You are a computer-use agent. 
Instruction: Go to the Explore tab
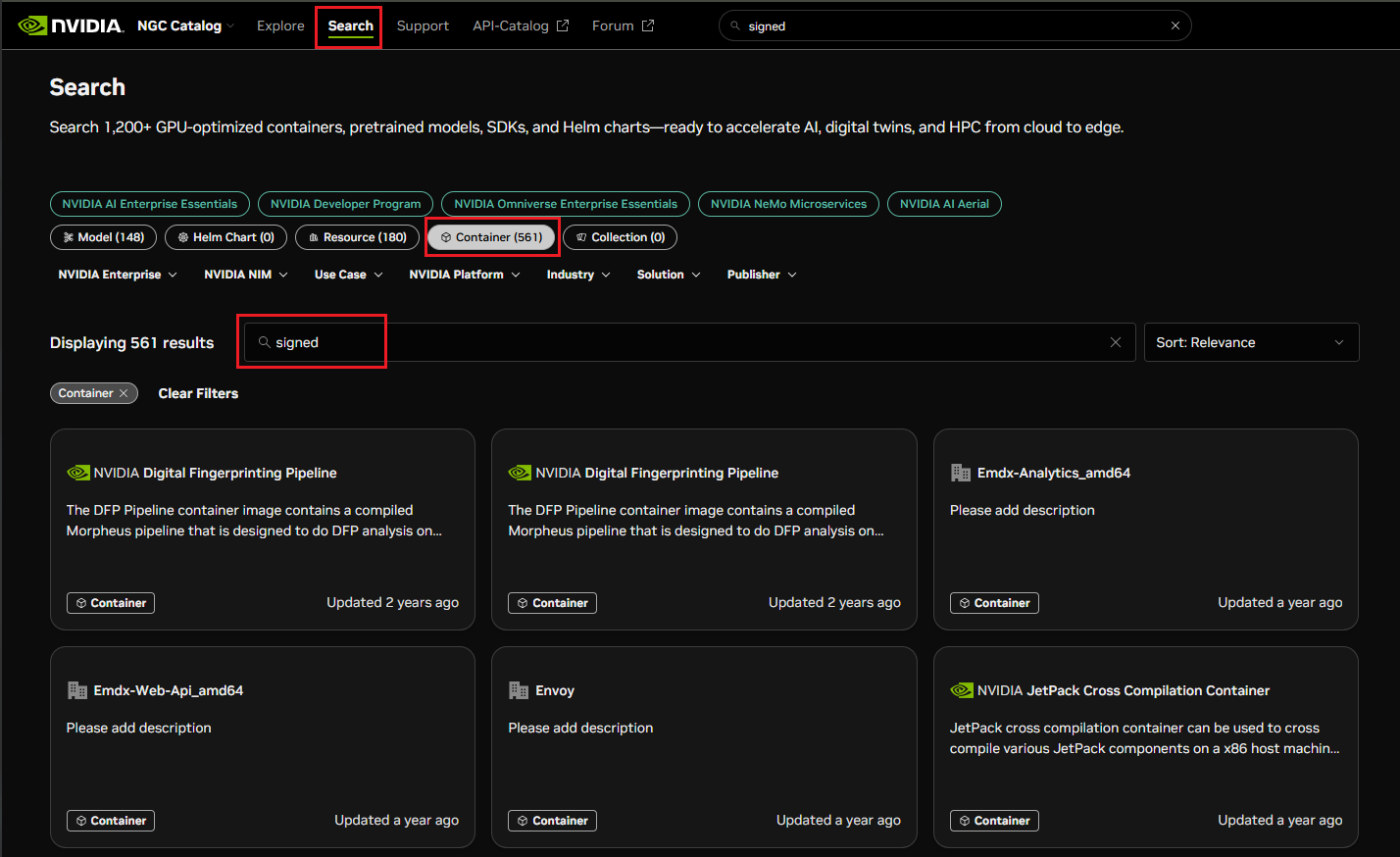(280, 25)
